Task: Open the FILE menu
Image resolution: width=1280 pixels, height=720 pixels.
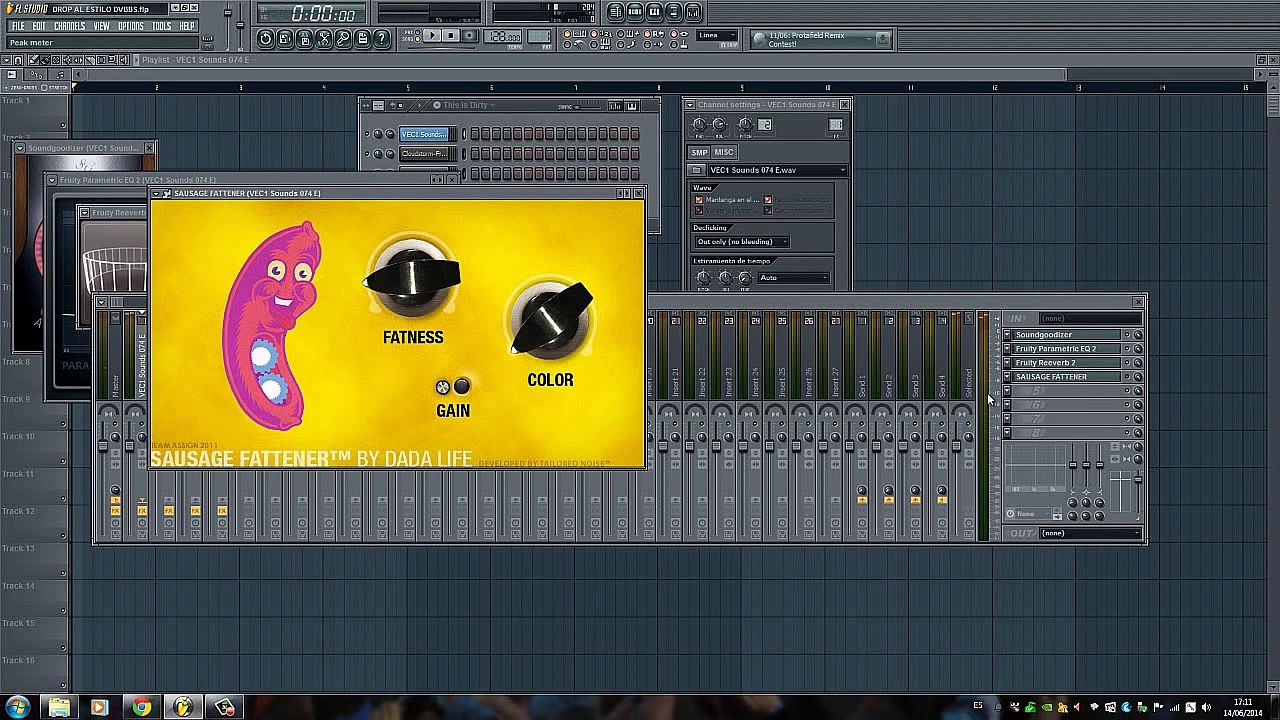Action: pos(18,26)
